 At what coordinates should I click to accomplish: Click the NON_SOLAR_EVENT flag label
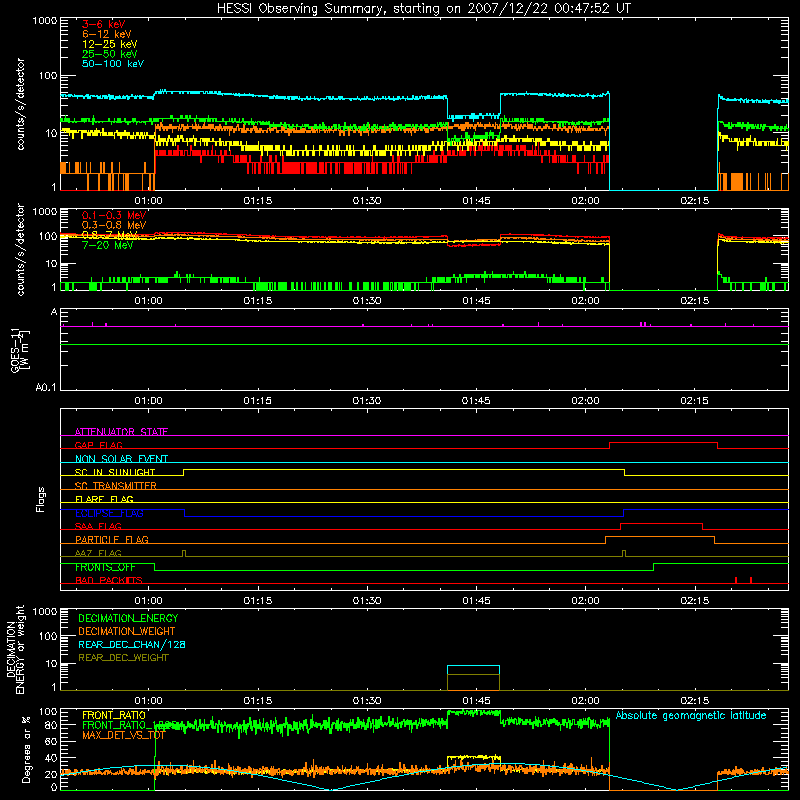pyautogui.click(x=121, y=459)
